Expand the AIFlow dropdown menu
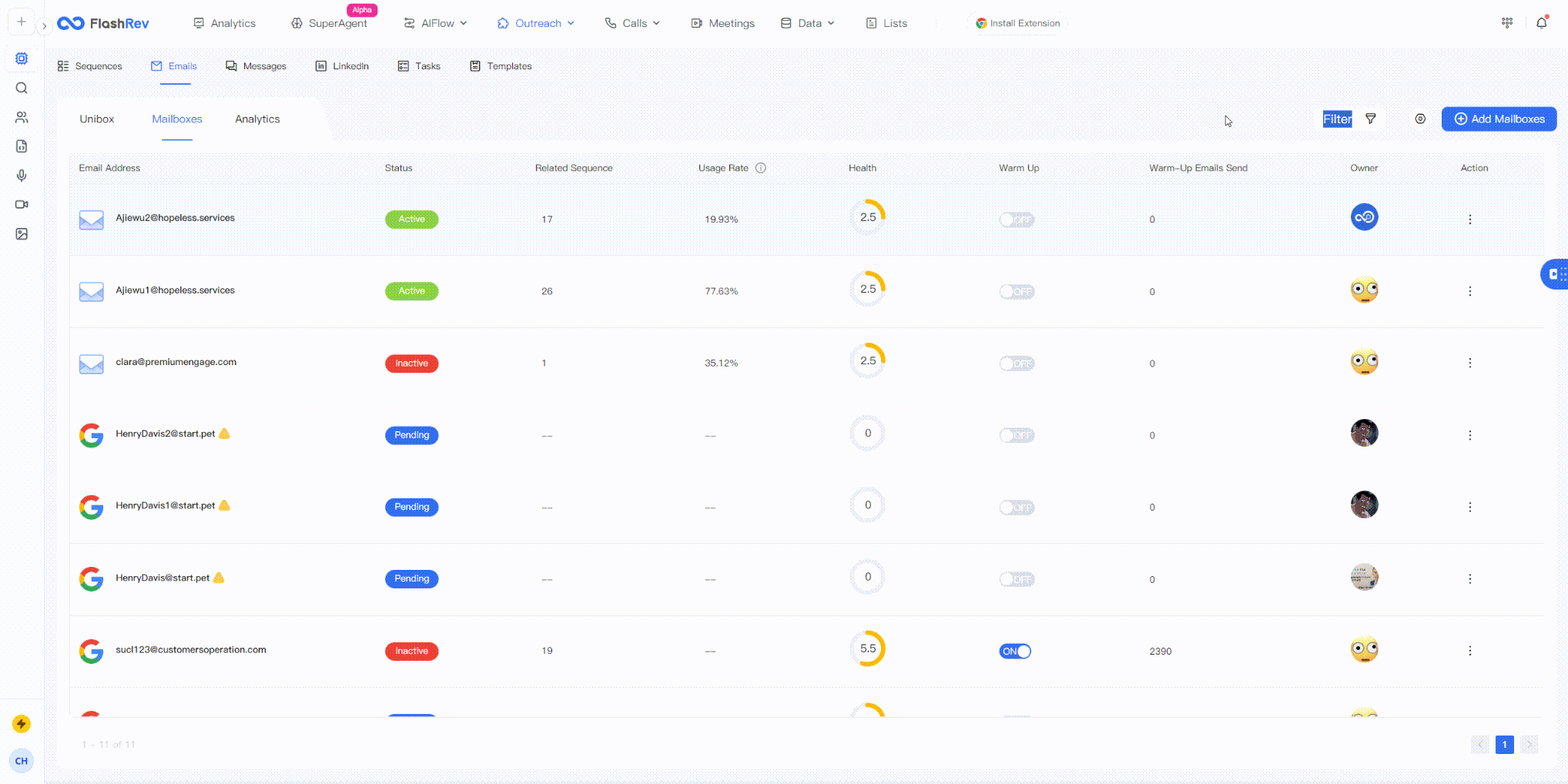The width and height of the screenshot is (1568, 784). (x=436, y=23)
